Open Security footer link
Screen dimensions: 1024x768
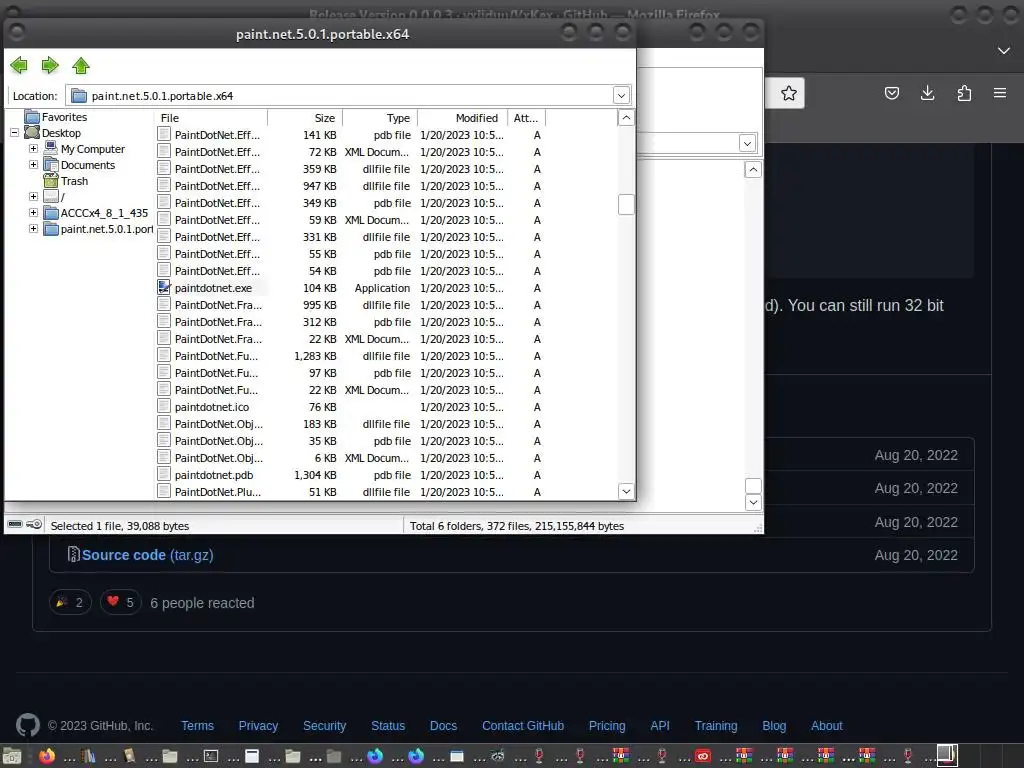tap(325, 726)
